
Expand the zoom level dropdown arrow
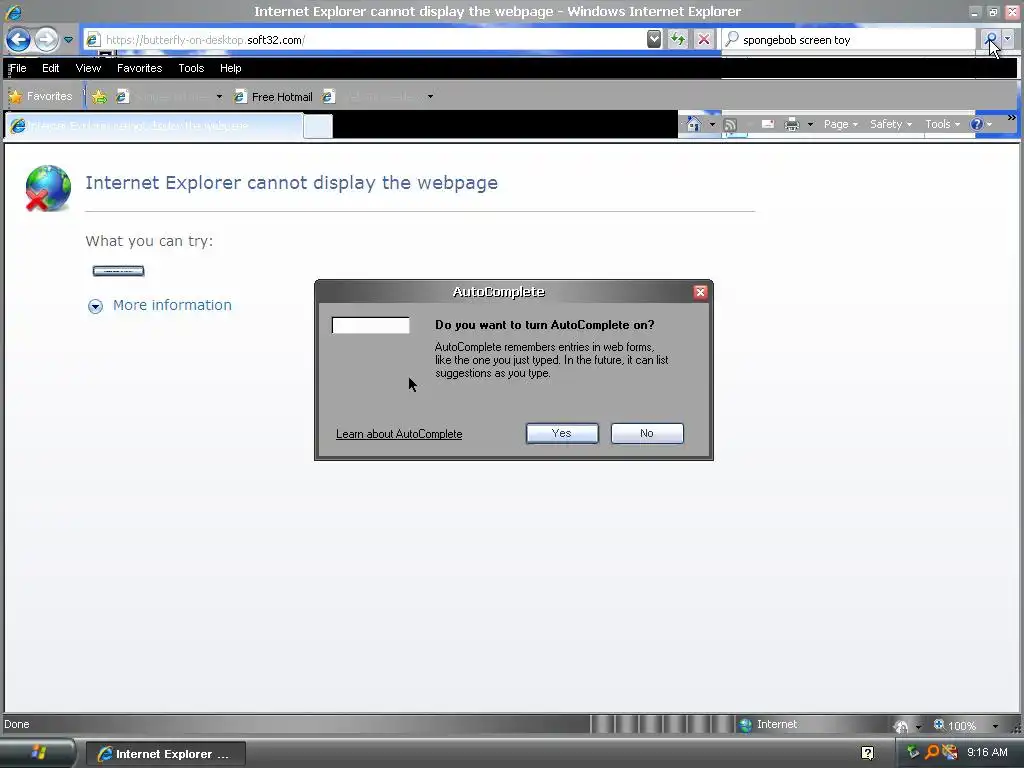click(x=995, y=726)
